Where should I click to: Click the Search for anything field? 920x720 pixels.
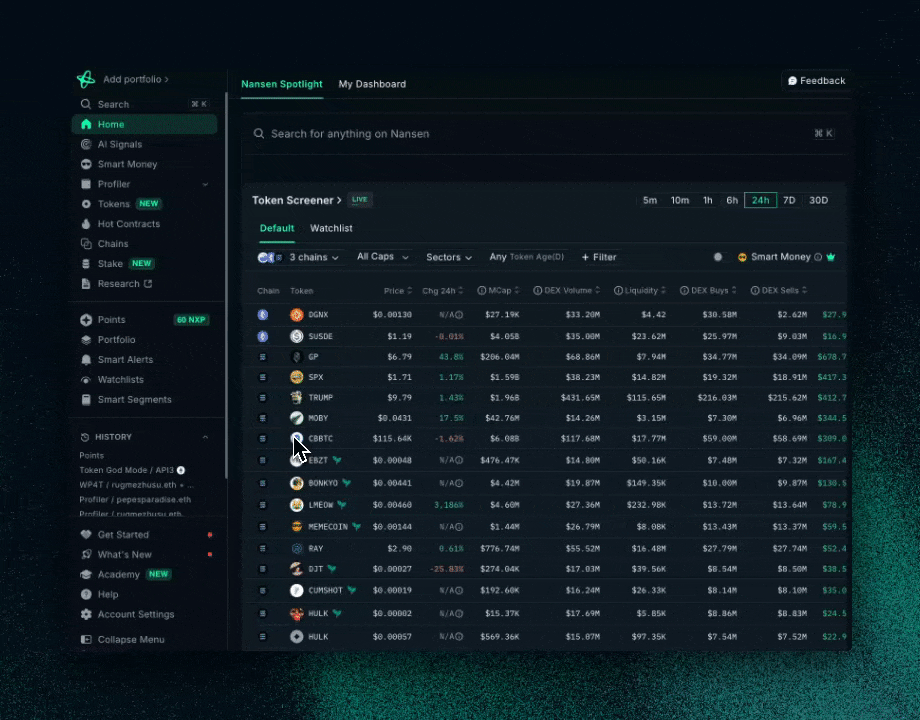click(x=544, y=134)
